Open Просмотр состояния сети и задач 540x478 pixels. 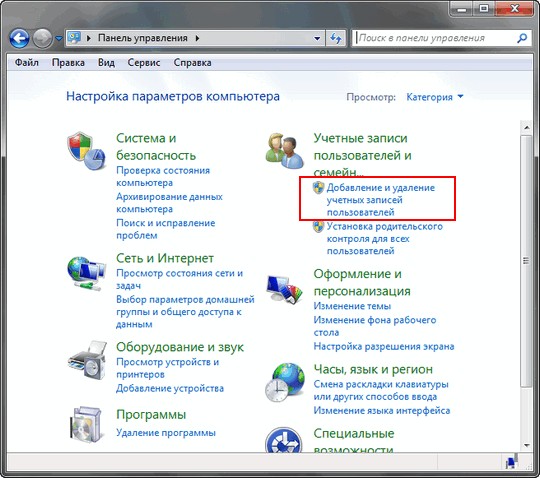[x=179, y=279]
